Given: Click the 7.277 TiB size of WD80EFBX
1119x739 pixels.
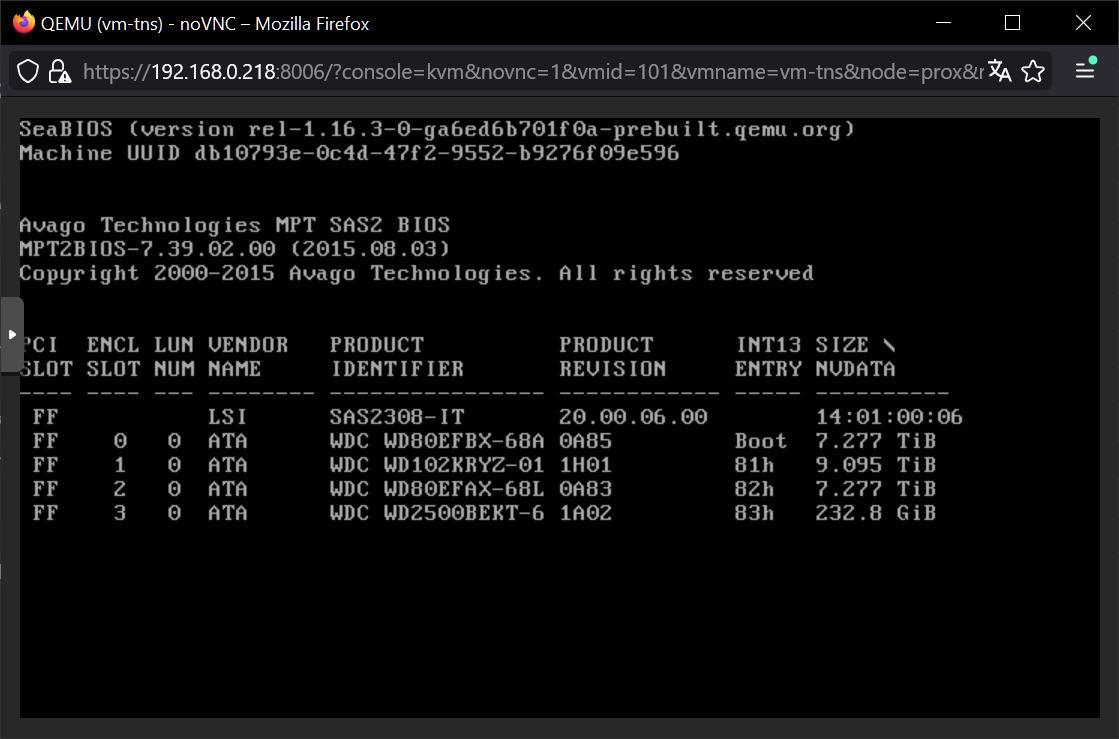Looking at the screenshot, I should coord(876,441).
